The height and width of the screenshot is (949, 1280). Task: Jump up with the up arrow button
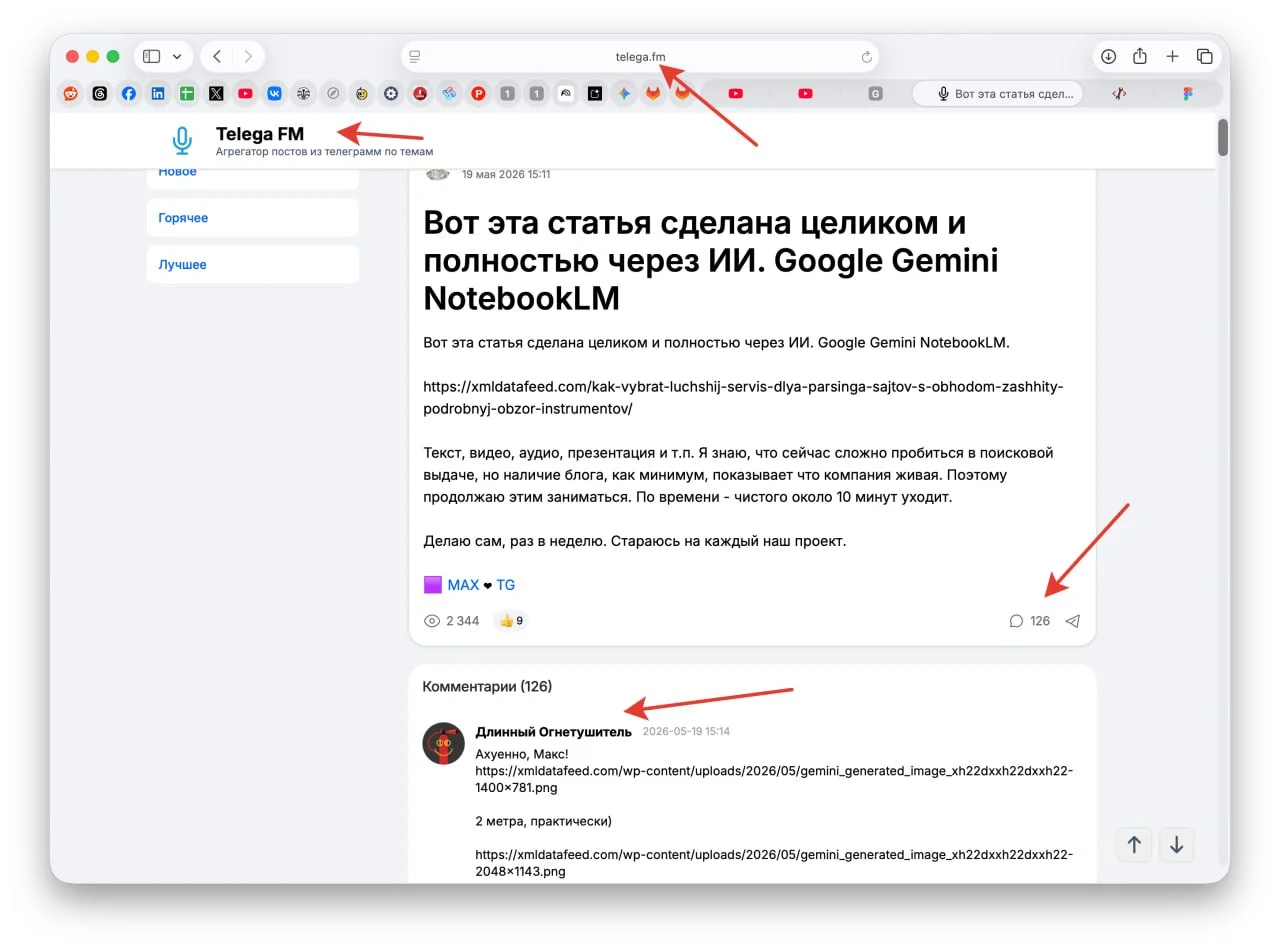point(1134,845)
